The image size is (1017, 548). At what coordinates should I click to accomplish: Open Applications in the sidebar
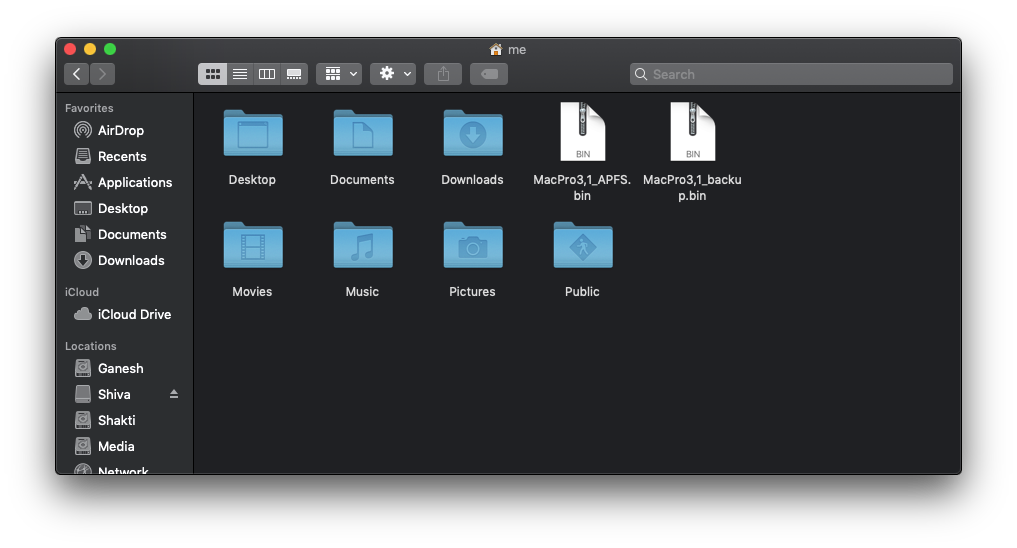click(x=125, y=182)
